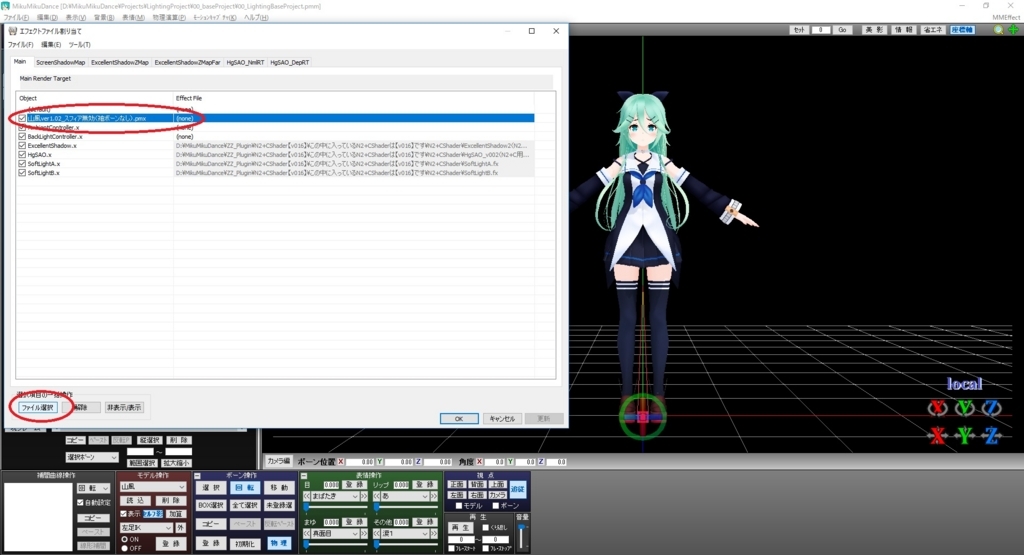Click the lower red X move gizmo
This screenshot has height=555, width=1024.
[938, 435]
